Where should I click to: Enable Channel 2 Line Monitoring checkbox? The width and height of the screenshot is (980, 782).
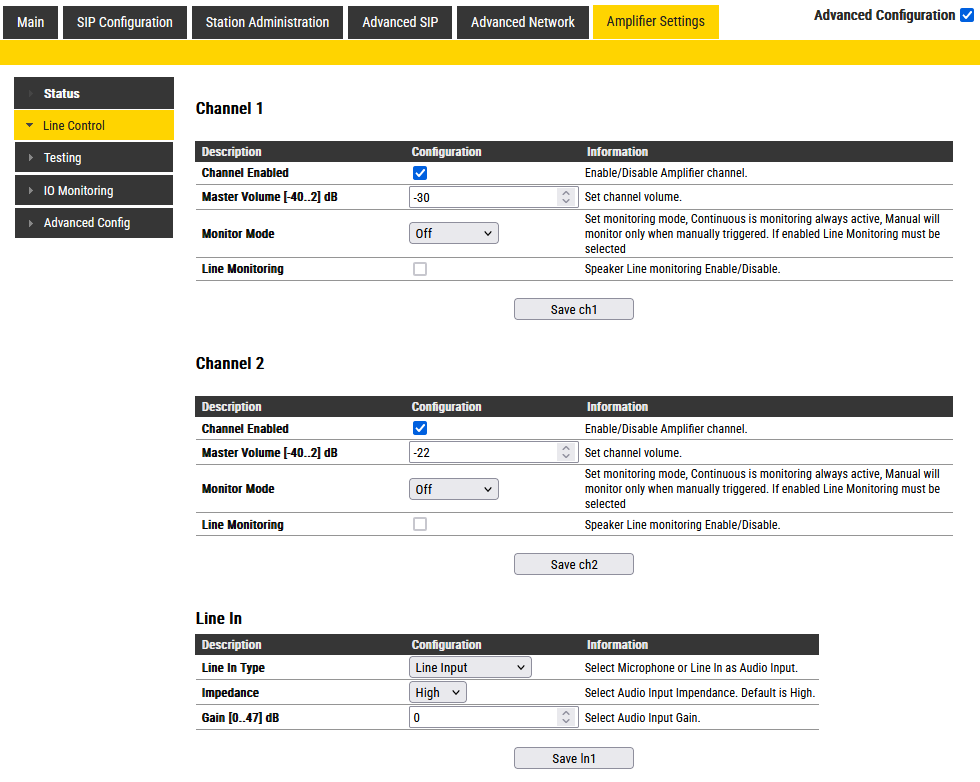click(x=420, y=525)
